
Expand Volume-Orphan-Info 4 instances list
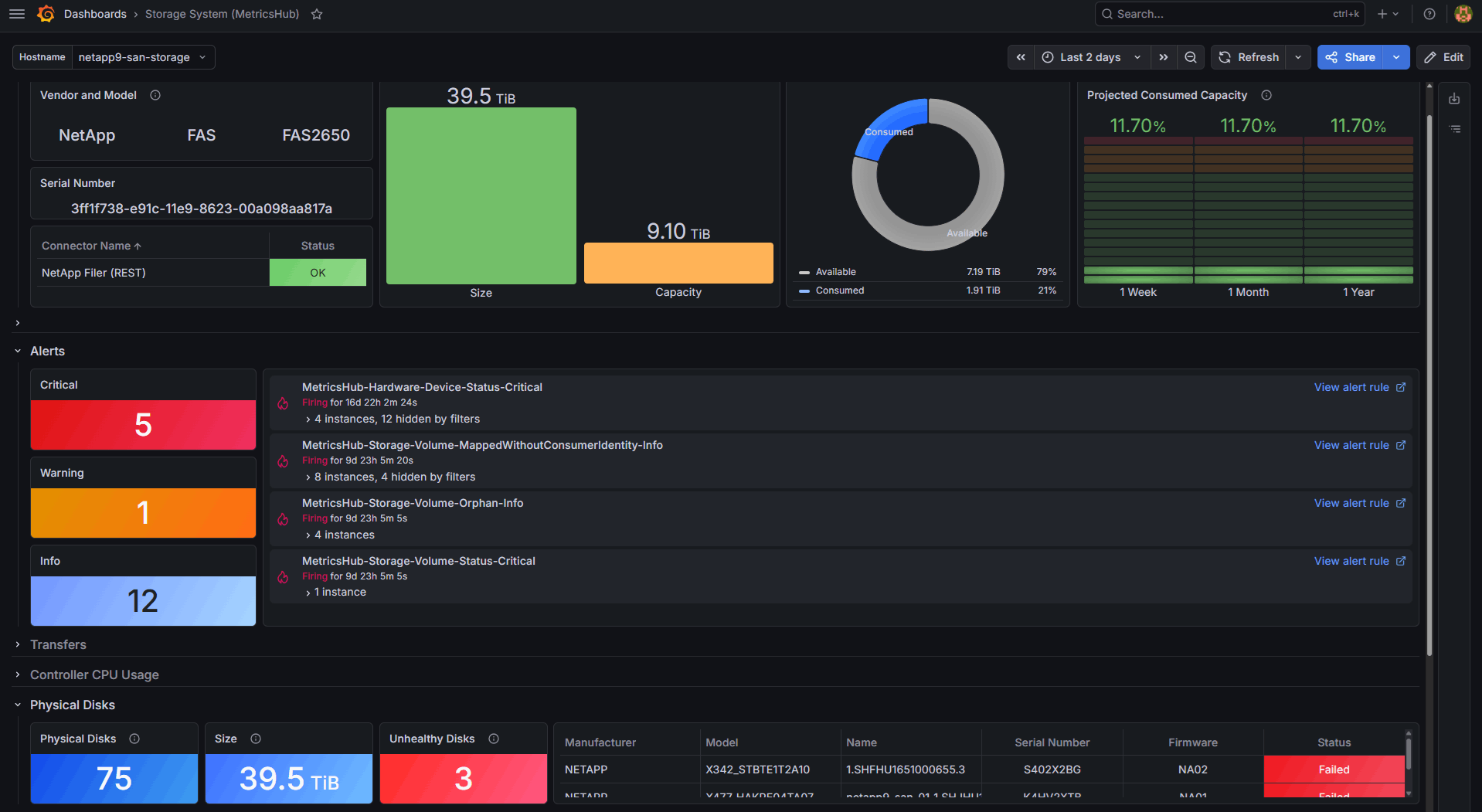pyautogui.click(x=340, y=535)
